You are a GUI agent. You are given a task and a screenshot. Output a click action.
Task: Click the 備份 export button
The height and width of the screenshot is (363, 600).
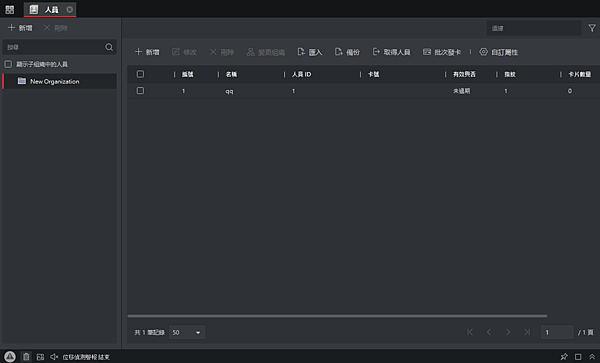click(347, 52)
